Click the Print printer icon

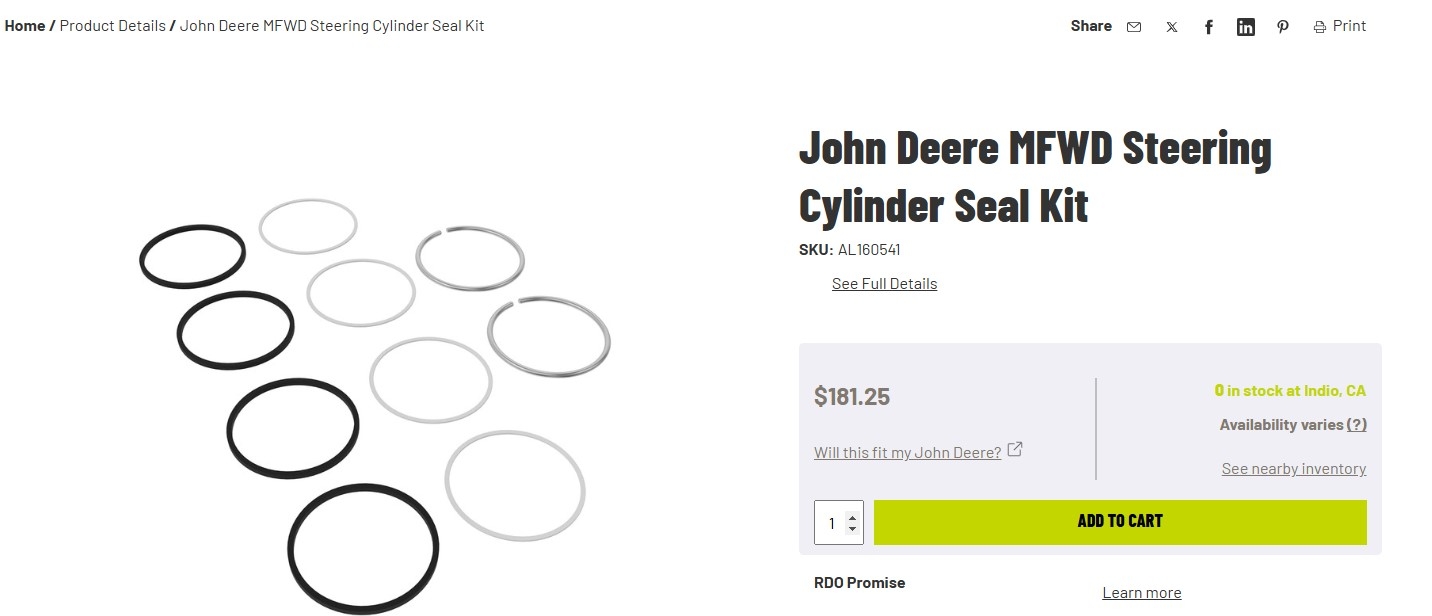pos(1320,27)
